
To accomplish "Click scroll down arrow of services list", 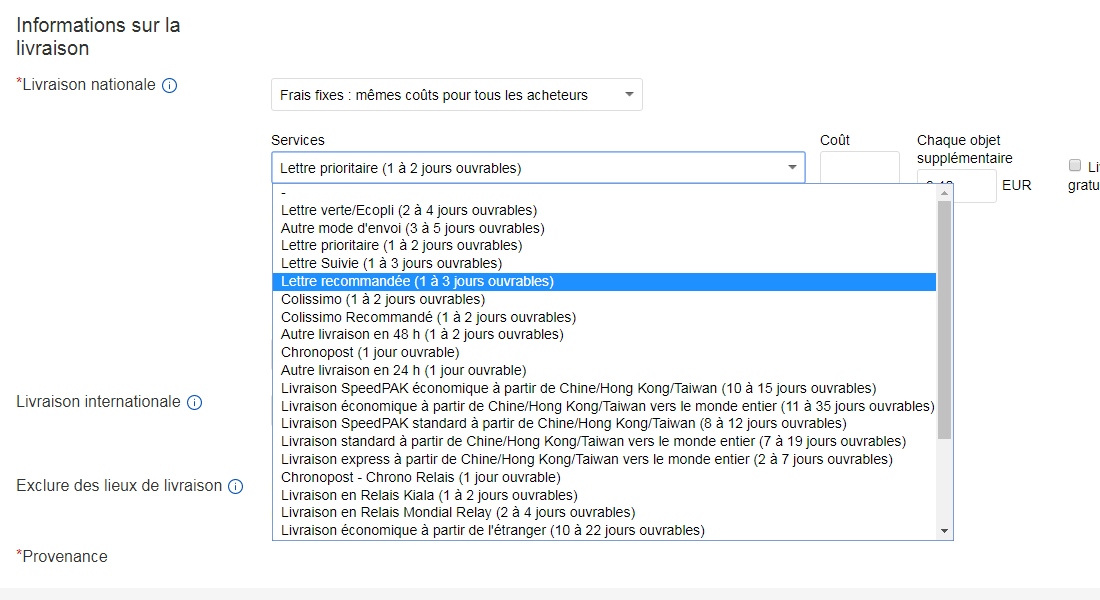I will click(x=945, y=531).
